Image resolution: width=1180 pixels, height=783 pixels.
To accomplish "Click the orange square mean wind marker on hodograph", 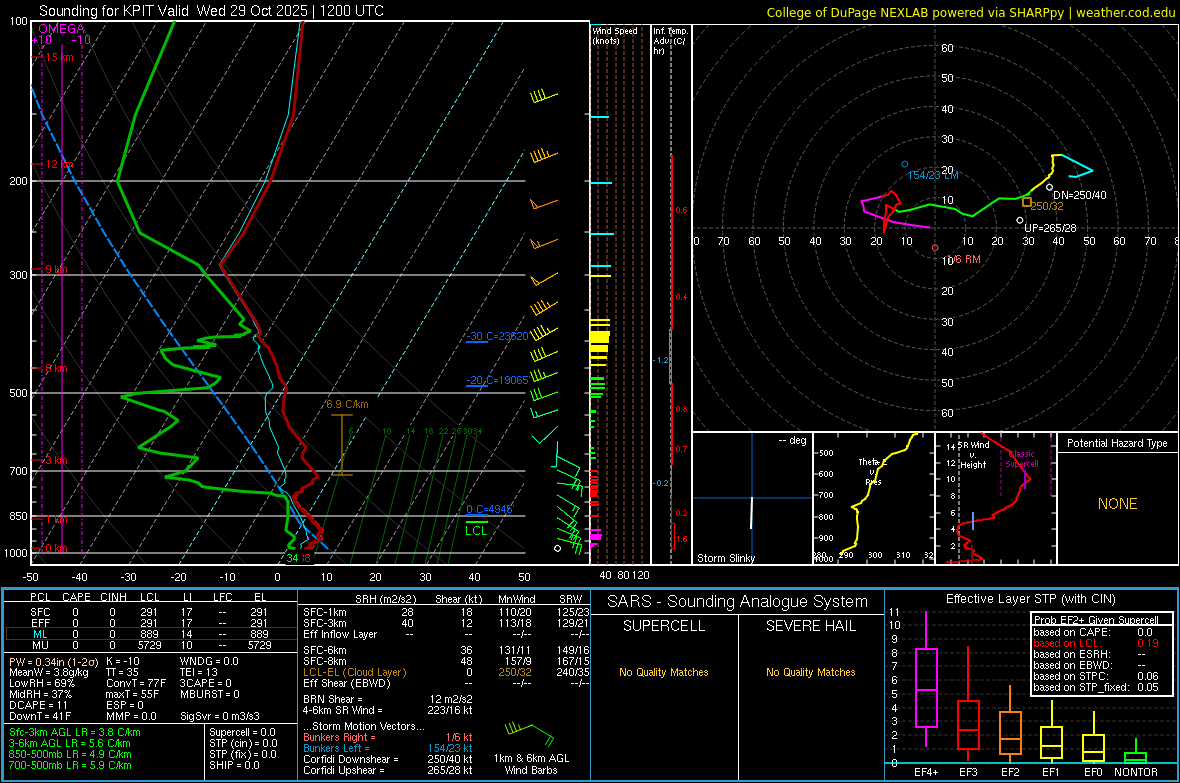I will pos(1026,202).
